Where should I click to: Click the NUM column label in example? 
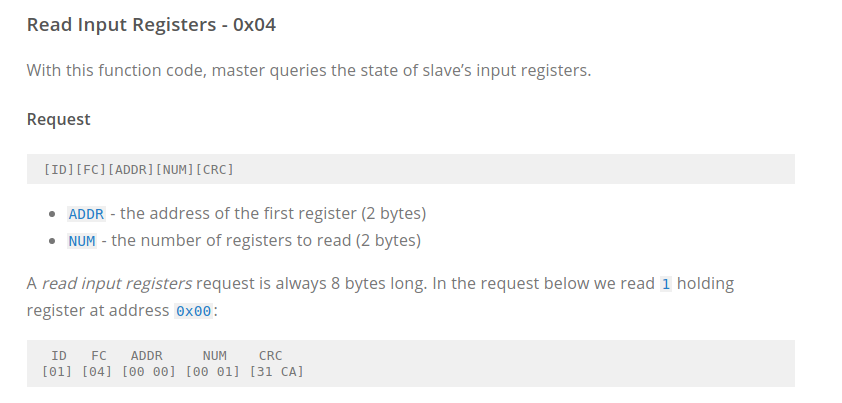pyautogui.click(x=214, y=356)
